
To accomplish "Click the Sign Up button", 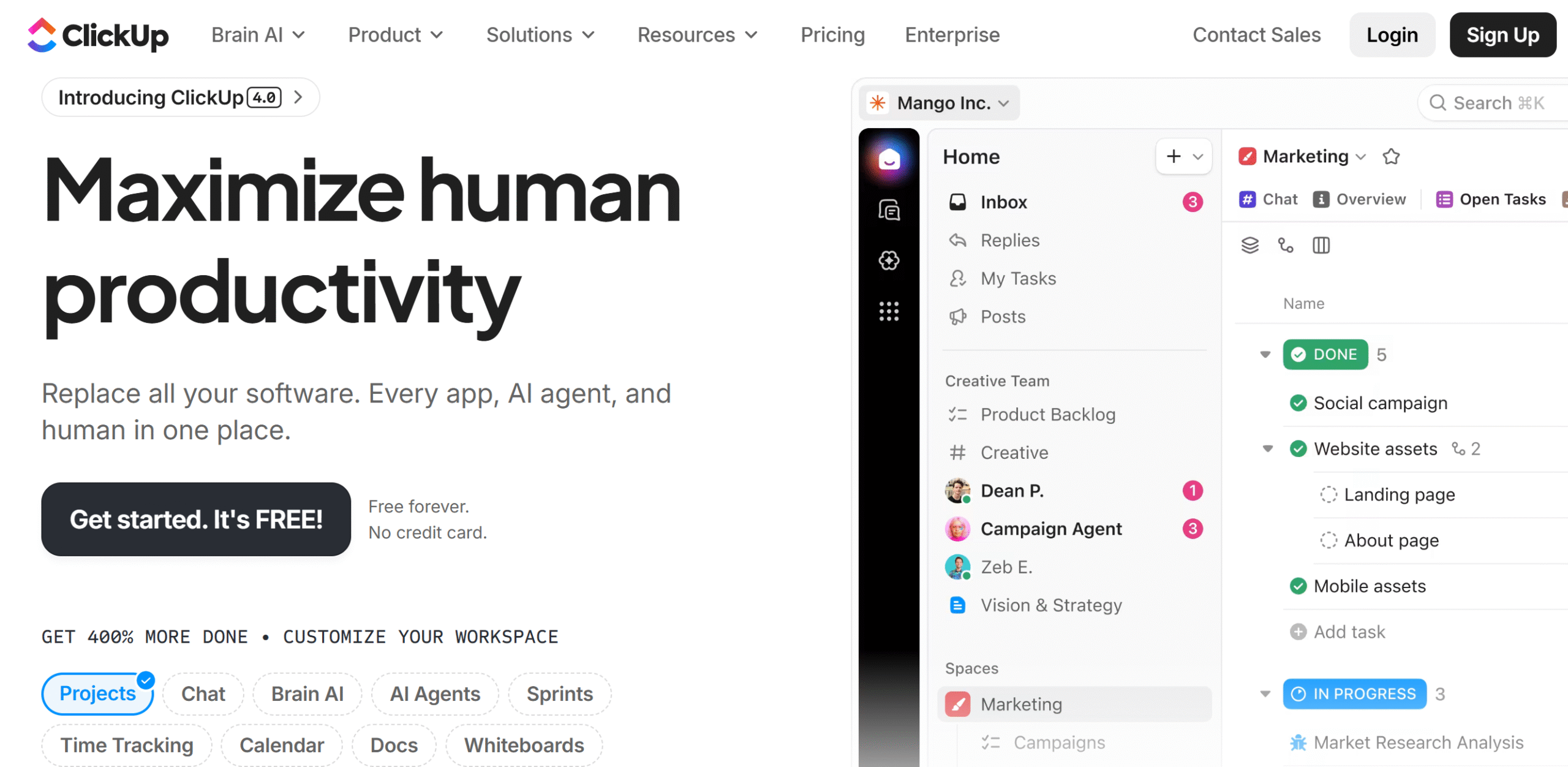I will click(1502, 35).
